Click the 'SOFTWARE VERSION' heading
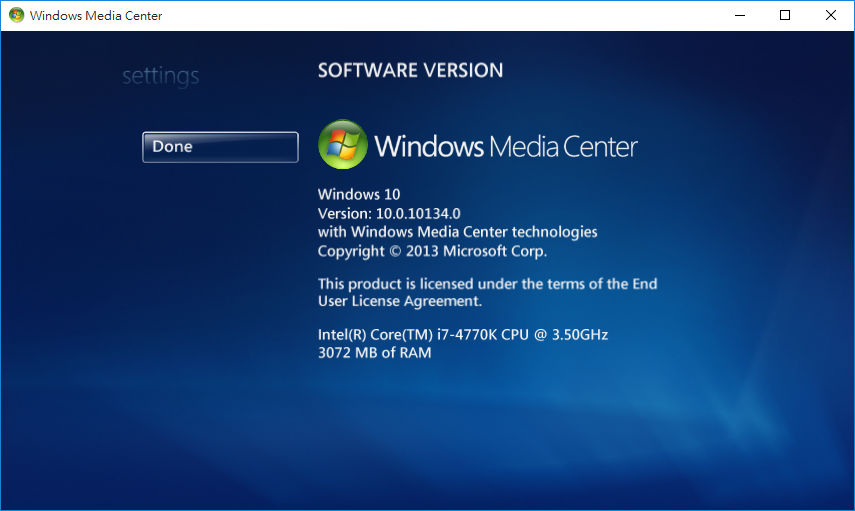The height and width of the screenshot is (511, 855). 411,70
